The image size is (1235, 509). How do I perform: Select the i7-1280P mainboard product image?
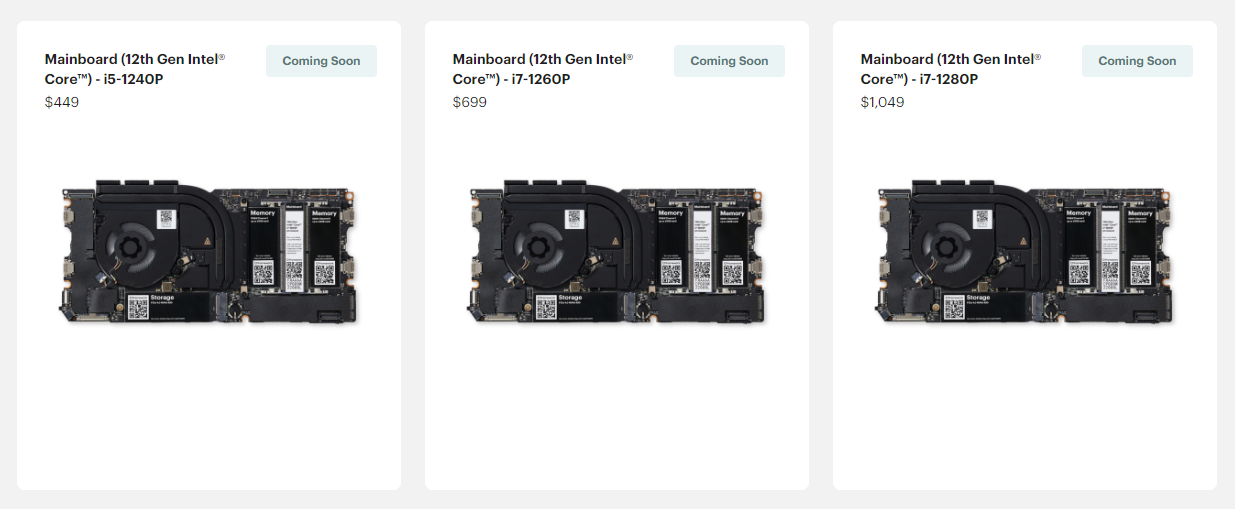pos(1025,252)
